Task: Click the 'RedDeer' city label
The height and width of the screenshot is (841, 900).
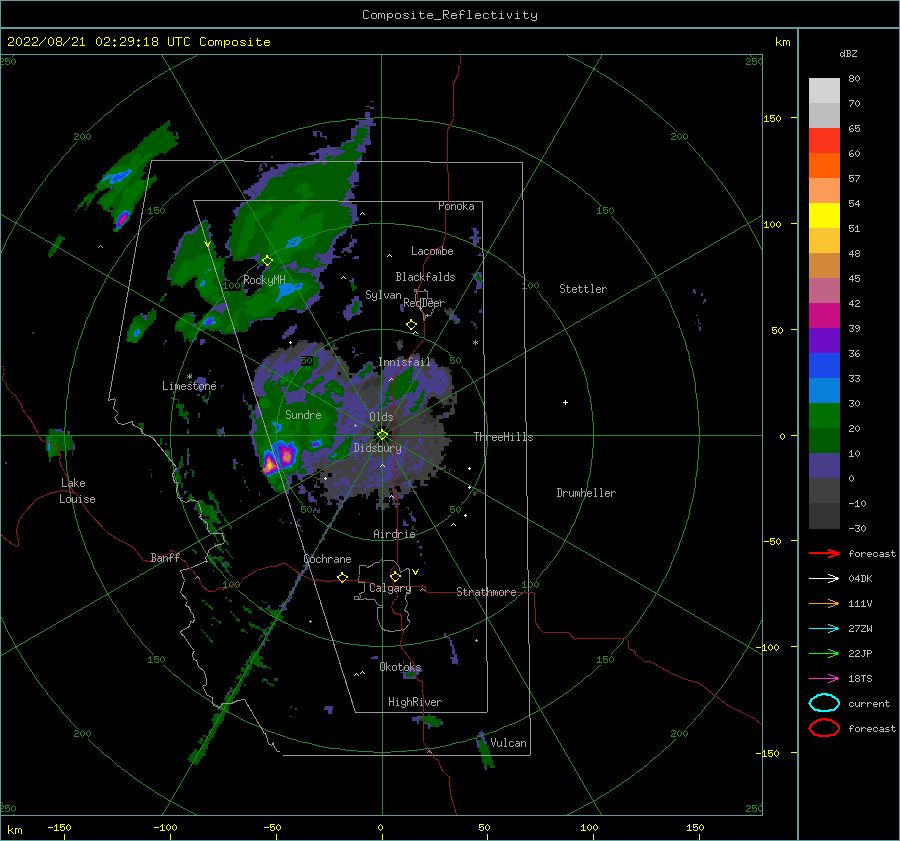Action: [424, 303]
